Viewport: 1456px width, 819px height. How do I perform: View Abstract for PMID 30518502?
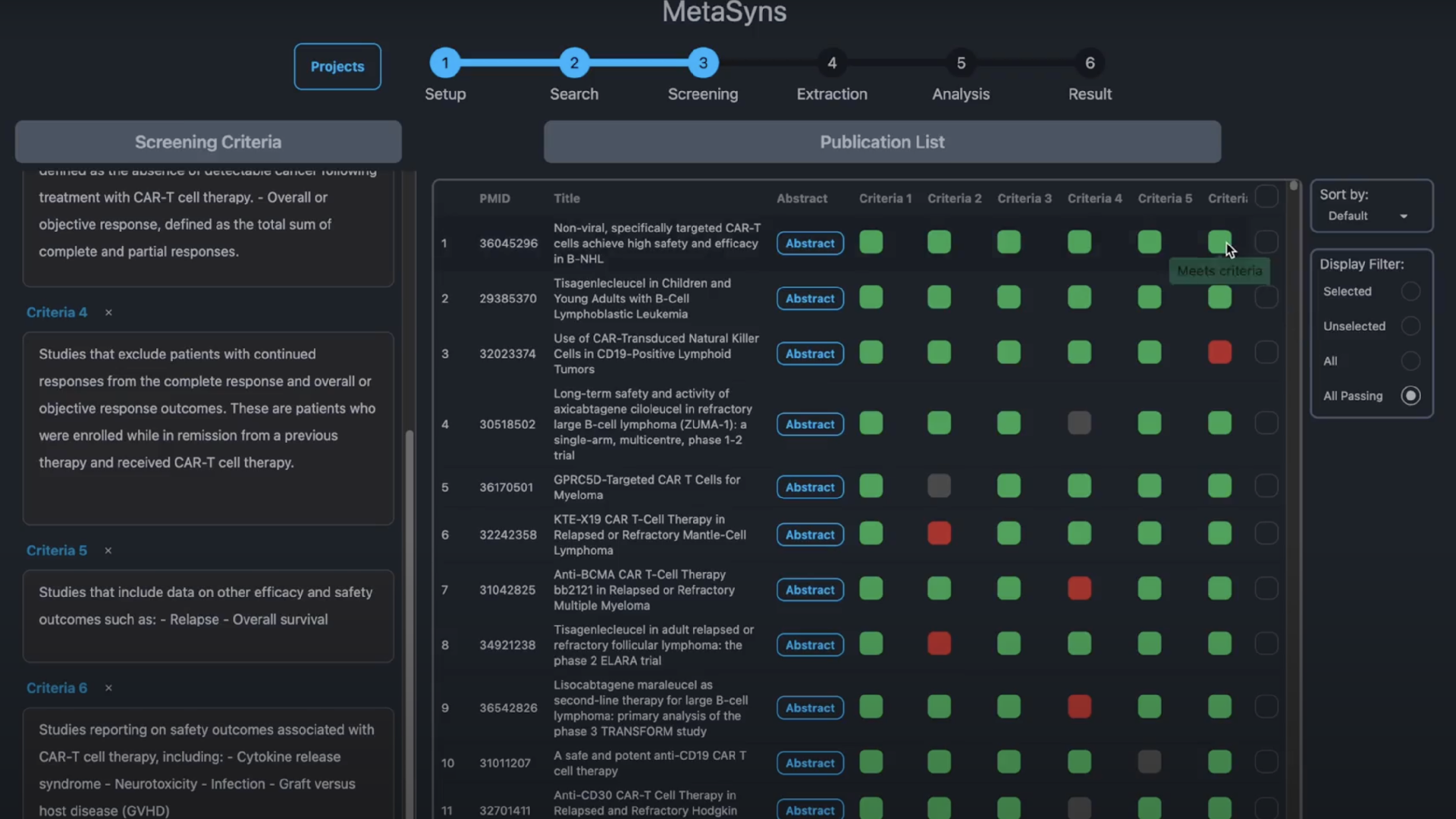tap(810, 425)
